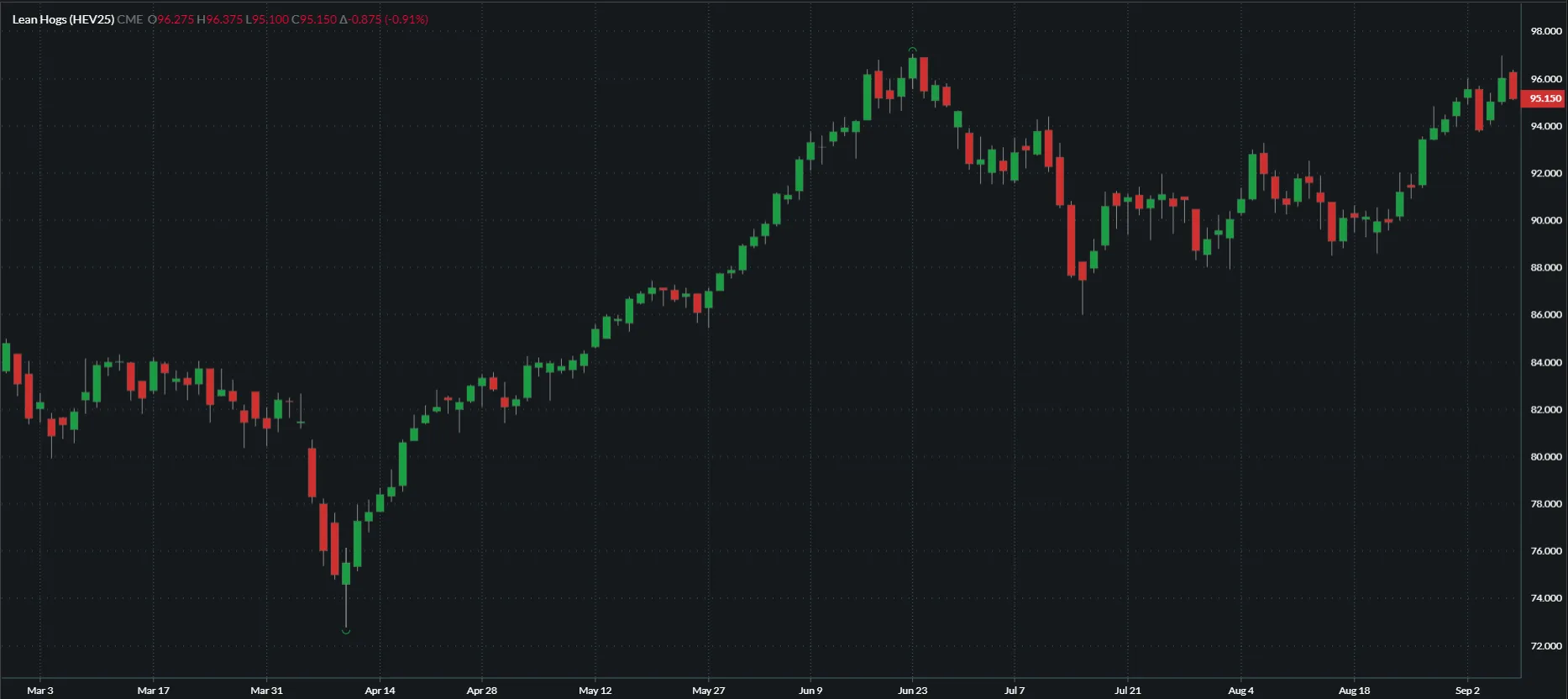Click the red 95.150 current price tag
1568x699 pixels.
(x=1544, y=98)
